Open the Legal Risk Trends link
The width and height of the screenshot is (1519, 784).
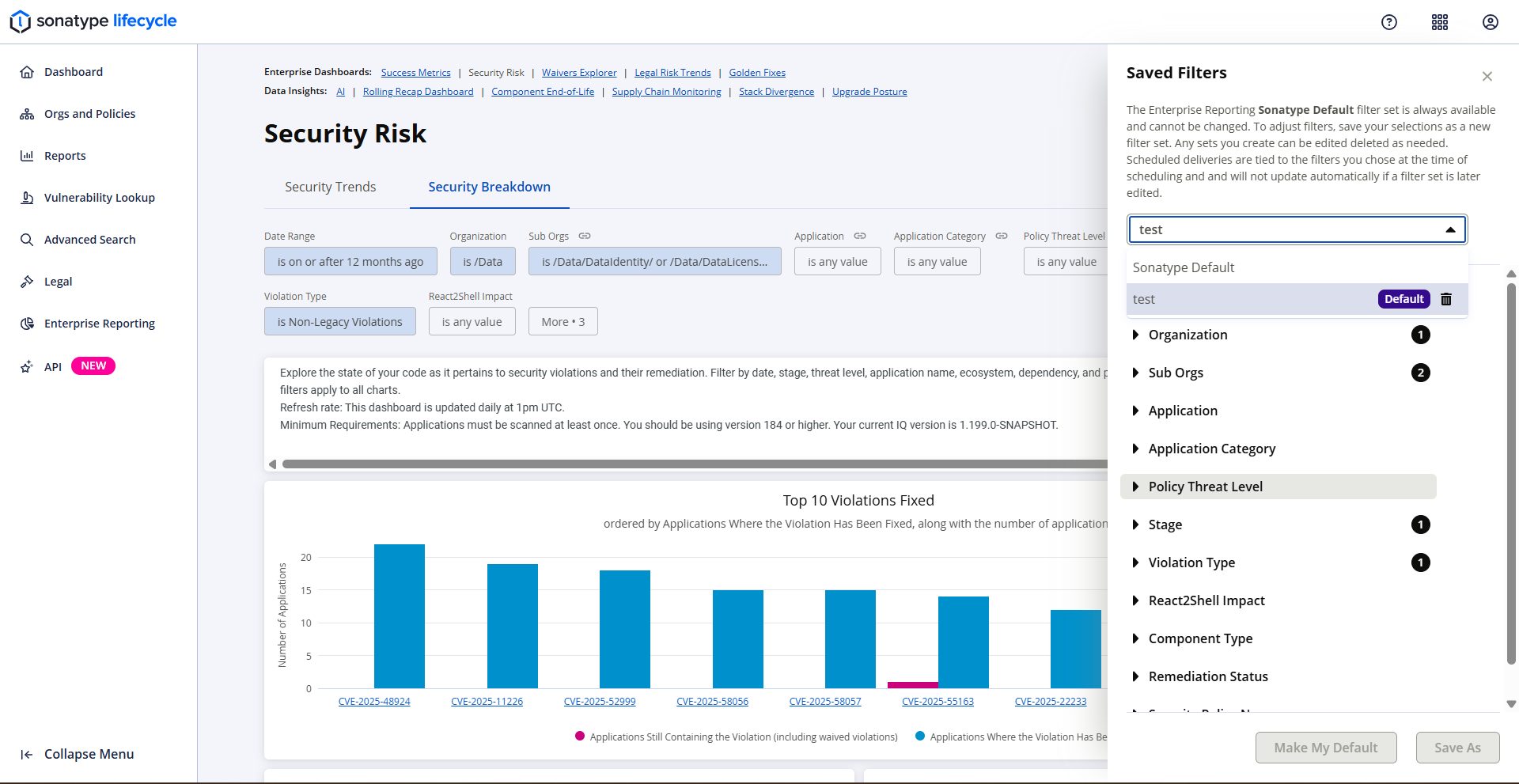(x=672, y=73)
